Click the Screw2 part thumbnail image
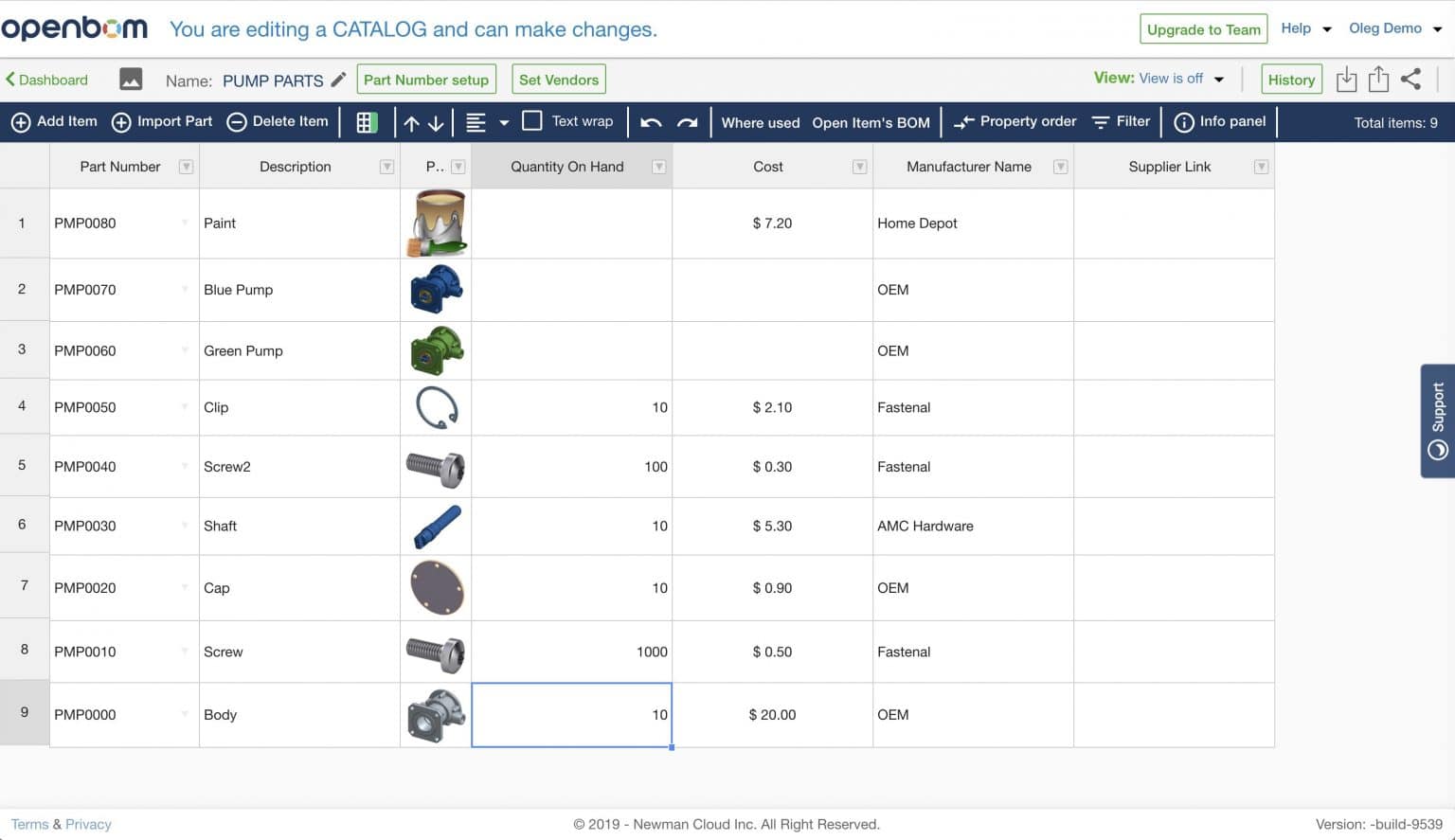1455x840 pixels. [x=437, y=466]
